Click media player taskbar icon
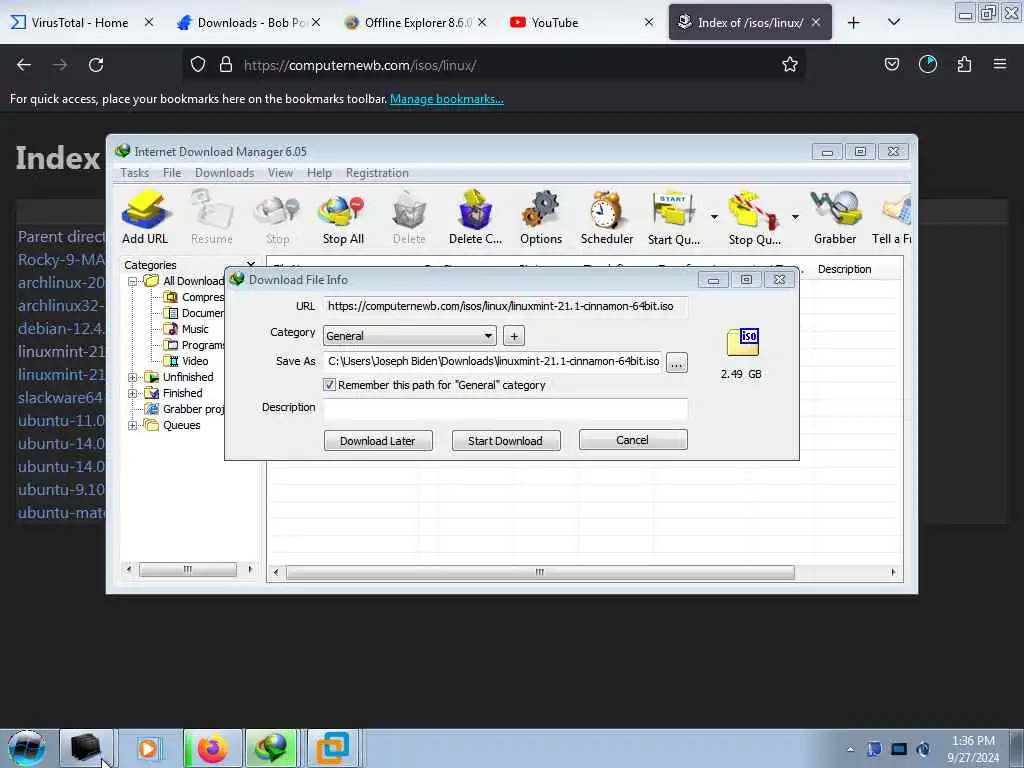 (148, 748)
